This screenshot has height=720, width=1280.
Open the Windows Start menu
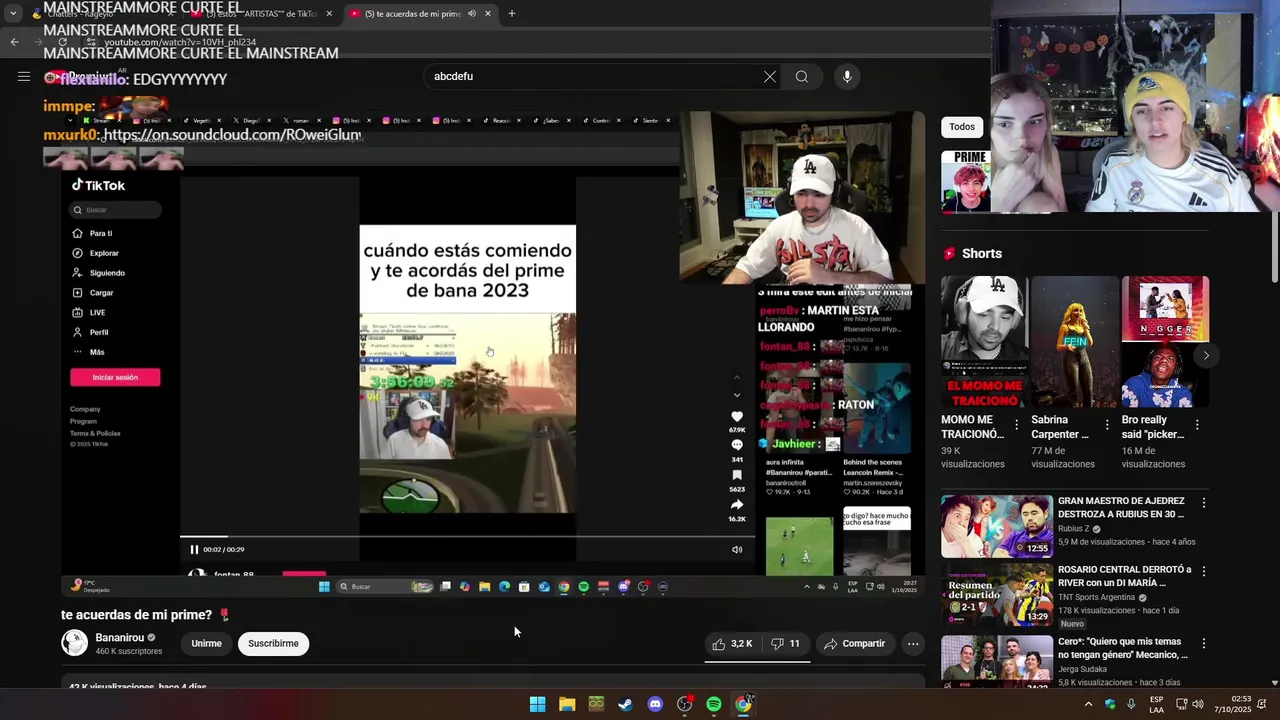tap(537, 704)
